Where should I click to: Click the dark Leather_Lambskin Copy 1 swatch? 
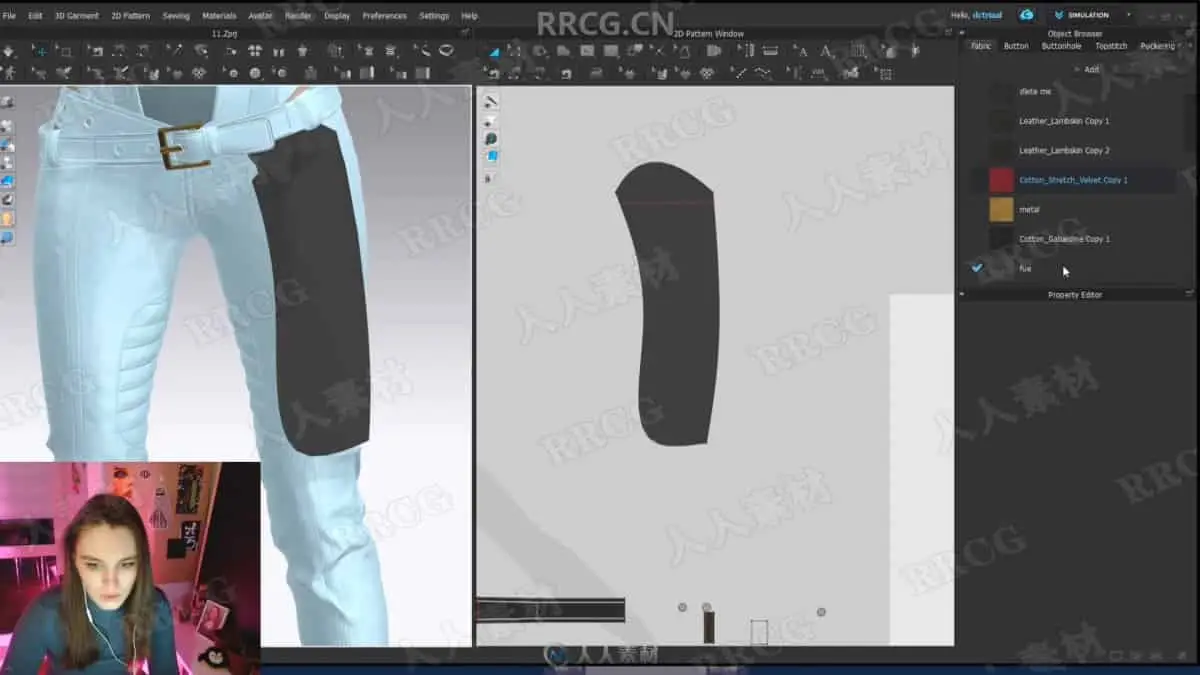1001,121
